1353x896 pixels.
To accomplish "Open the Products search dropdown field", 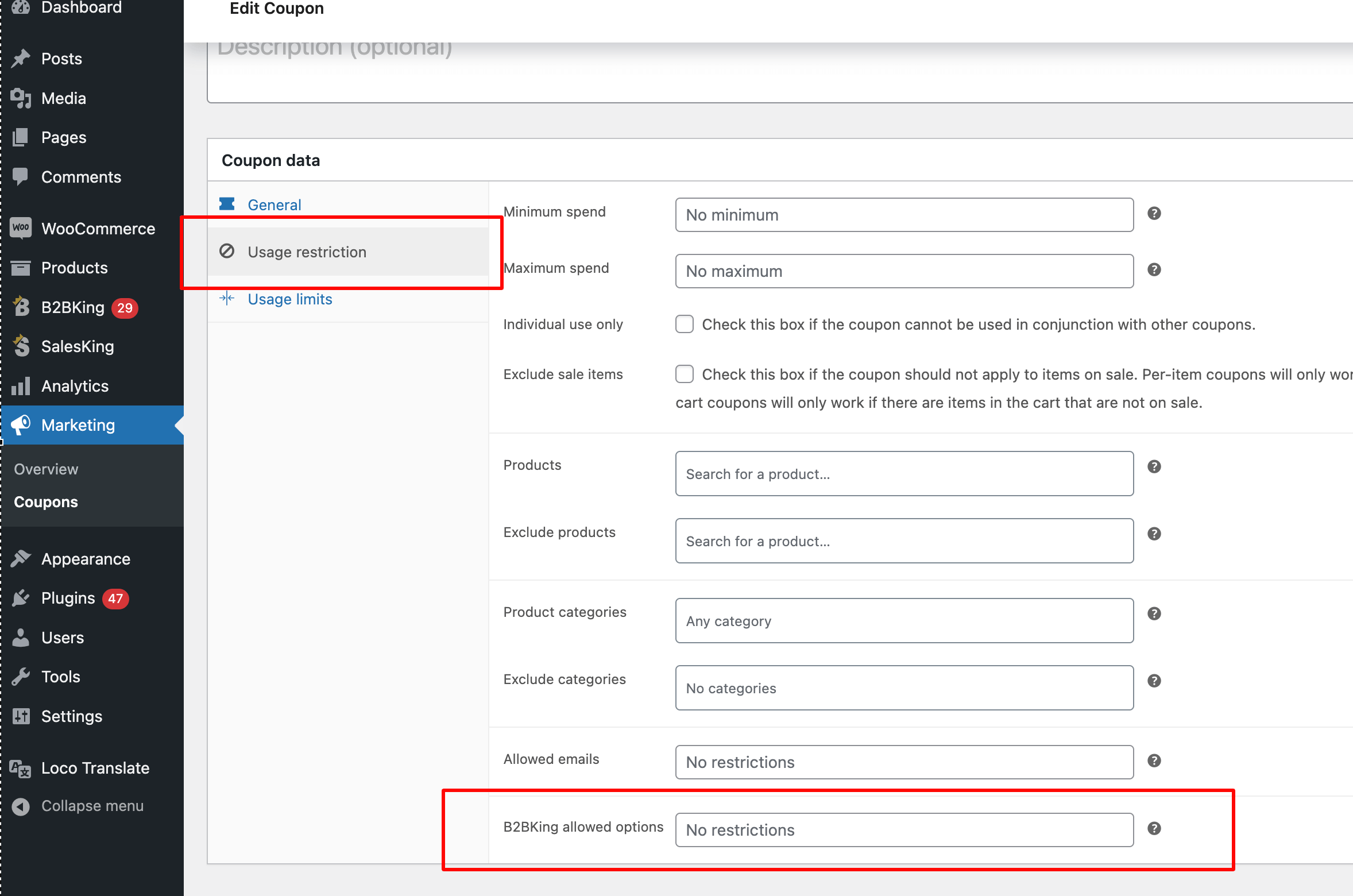I will pos(904,473).
